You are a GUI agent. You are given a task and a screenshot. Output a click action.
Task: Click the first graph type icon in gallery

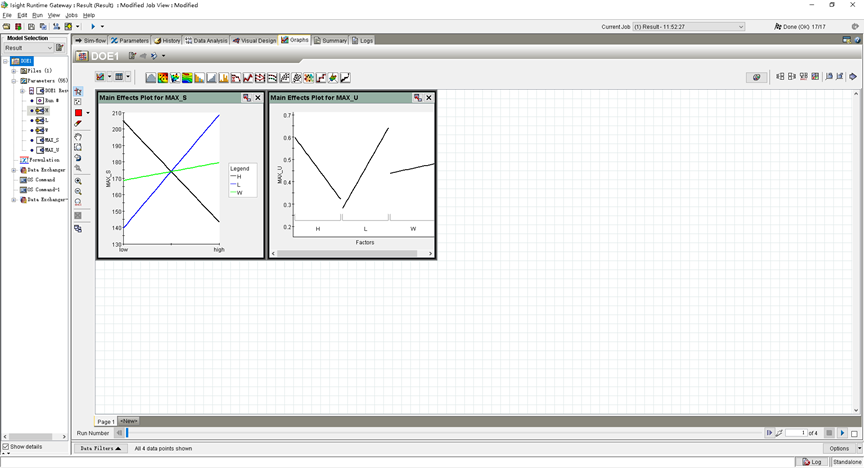(151, 77)
